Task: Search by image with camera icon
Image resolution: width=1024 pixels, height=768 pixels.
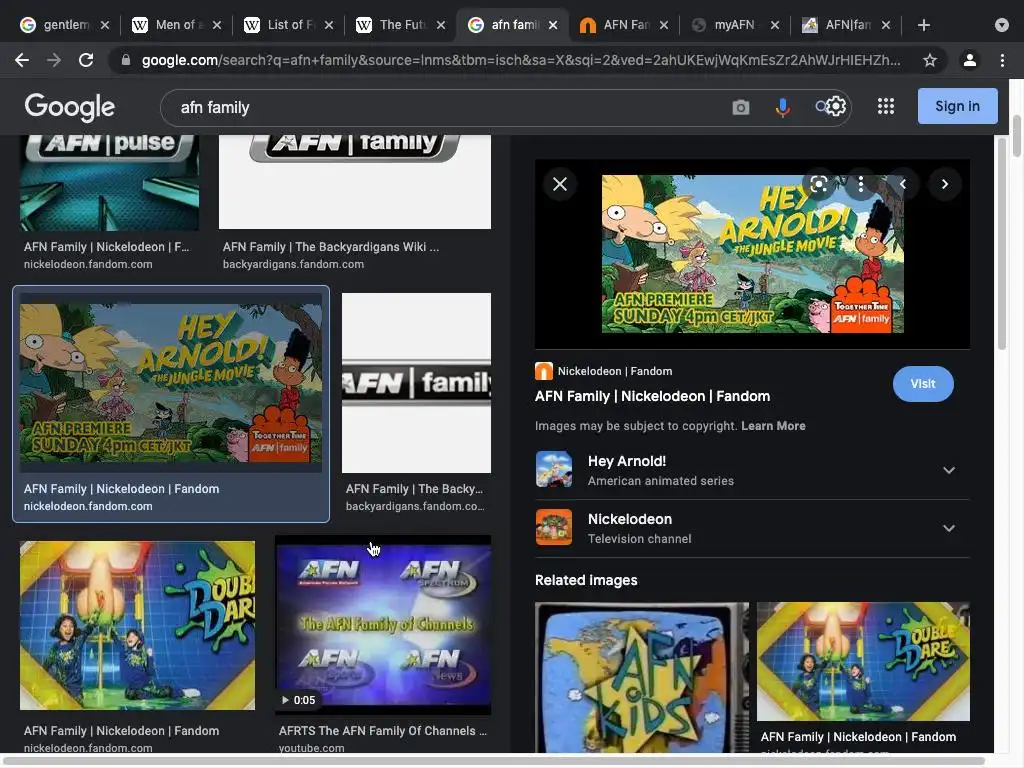Action: [x=741, y=107]
